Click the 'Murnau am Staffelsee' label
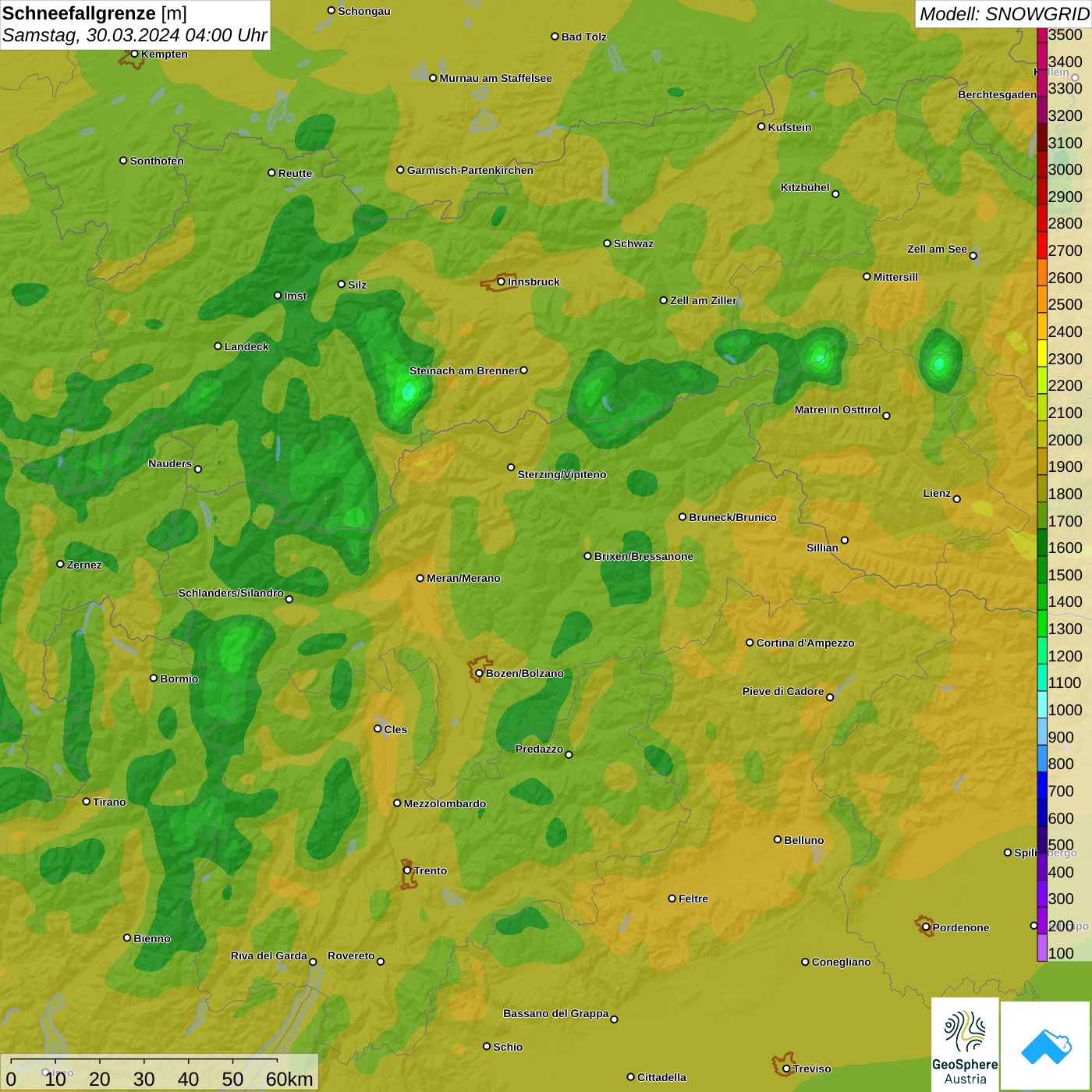The image size is (1092, 1092). pos(495,78)
